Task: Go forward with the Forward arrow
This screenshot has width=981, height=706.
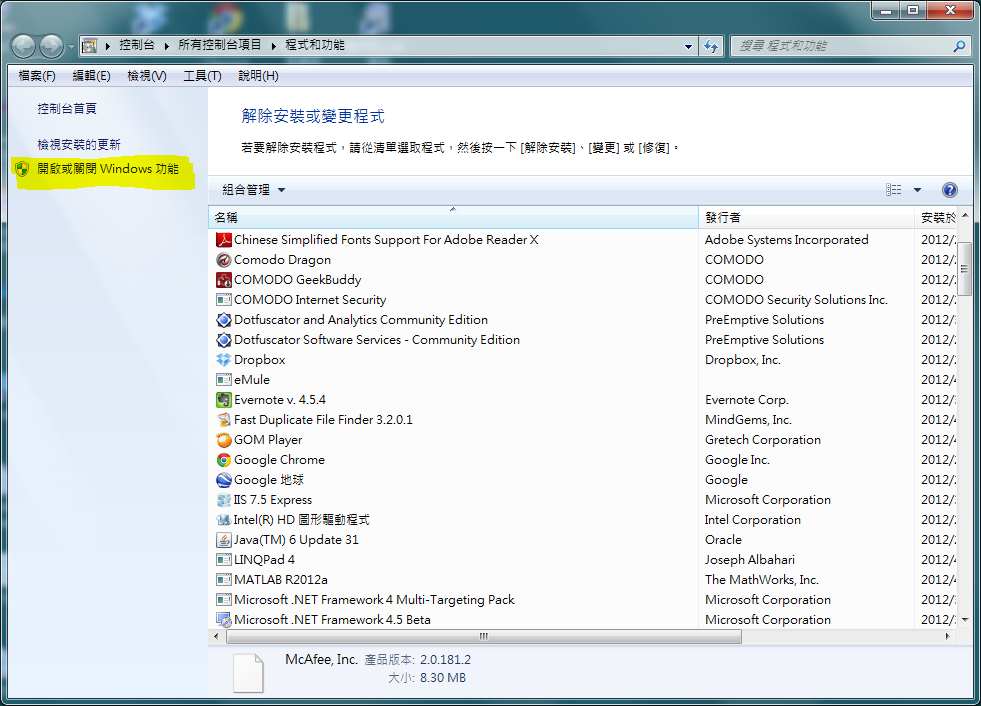Action: (51, 46)
